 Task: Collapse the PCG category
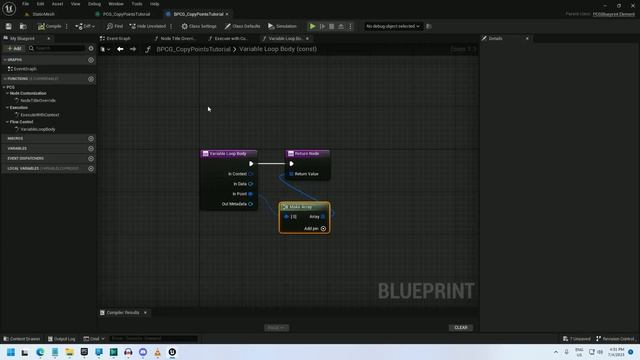coord(4,87)
